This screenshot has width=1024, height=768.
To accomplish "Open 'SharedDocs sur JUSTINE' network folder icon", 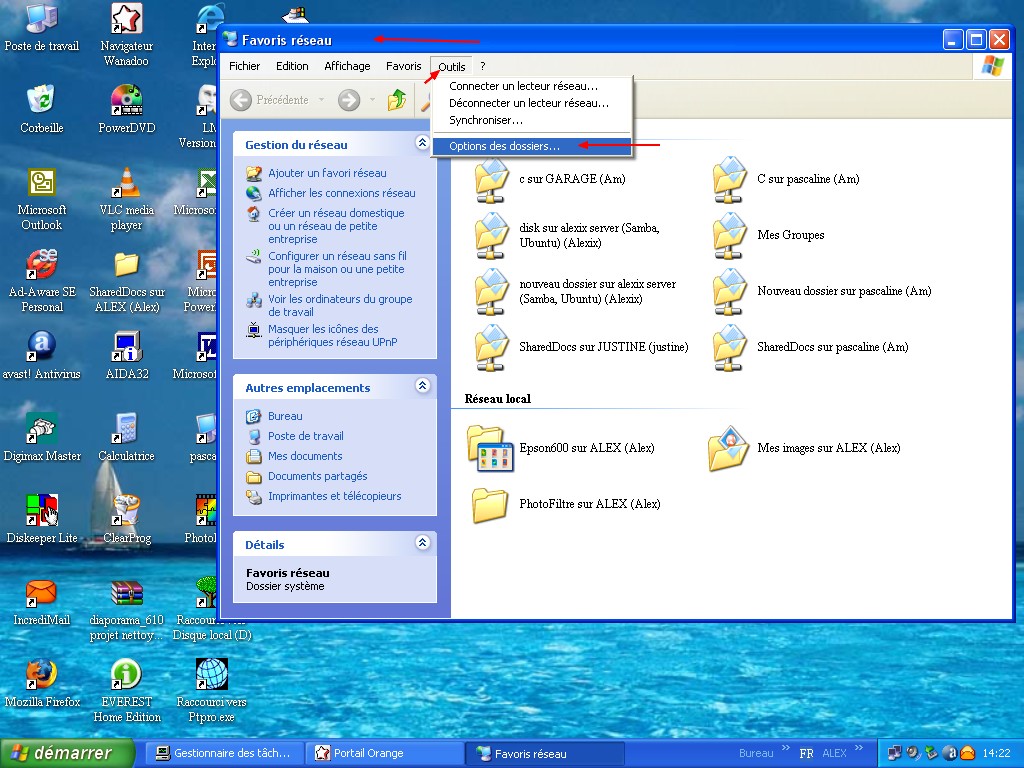I will [492, 347].
